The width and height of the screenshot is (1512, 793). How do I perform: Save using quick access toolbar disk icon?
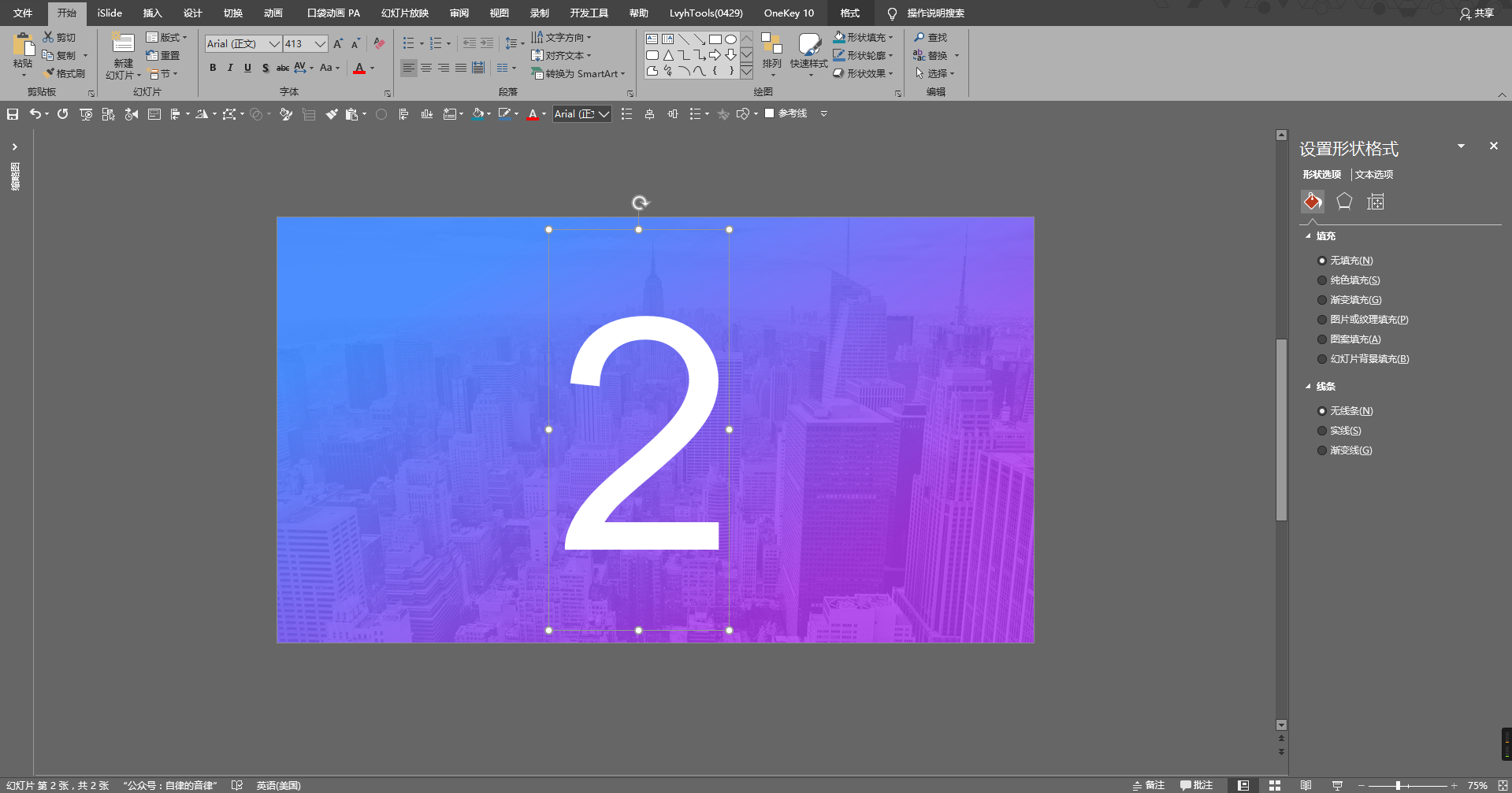pos(13,114)
